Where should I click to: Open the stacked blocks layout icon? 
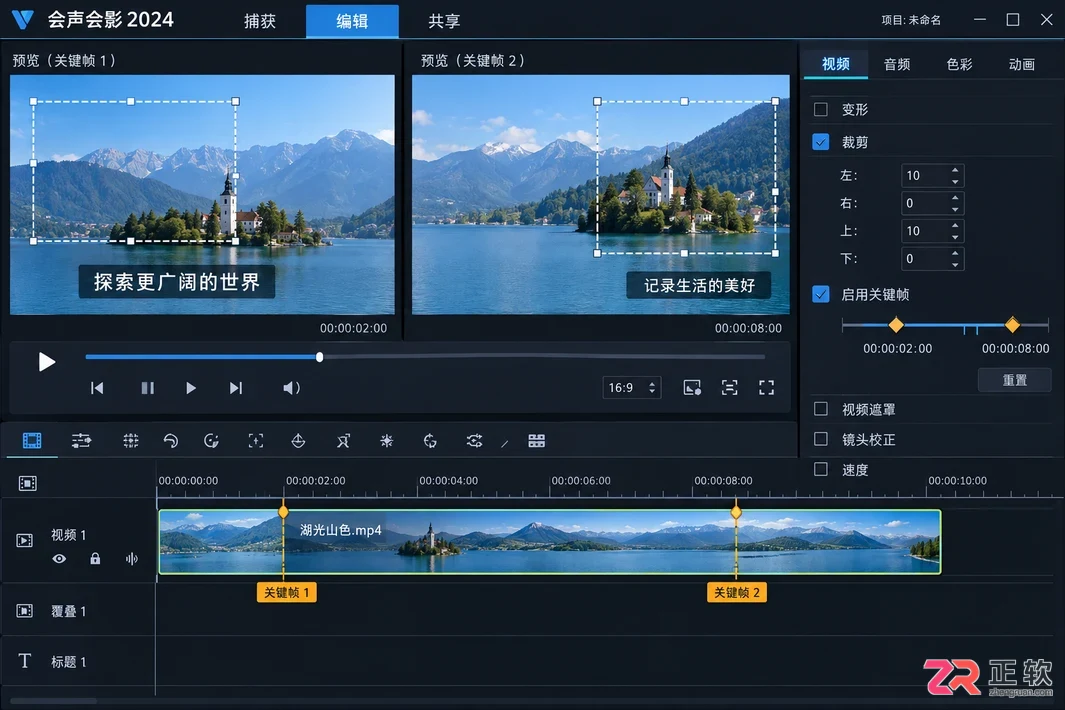537,441
